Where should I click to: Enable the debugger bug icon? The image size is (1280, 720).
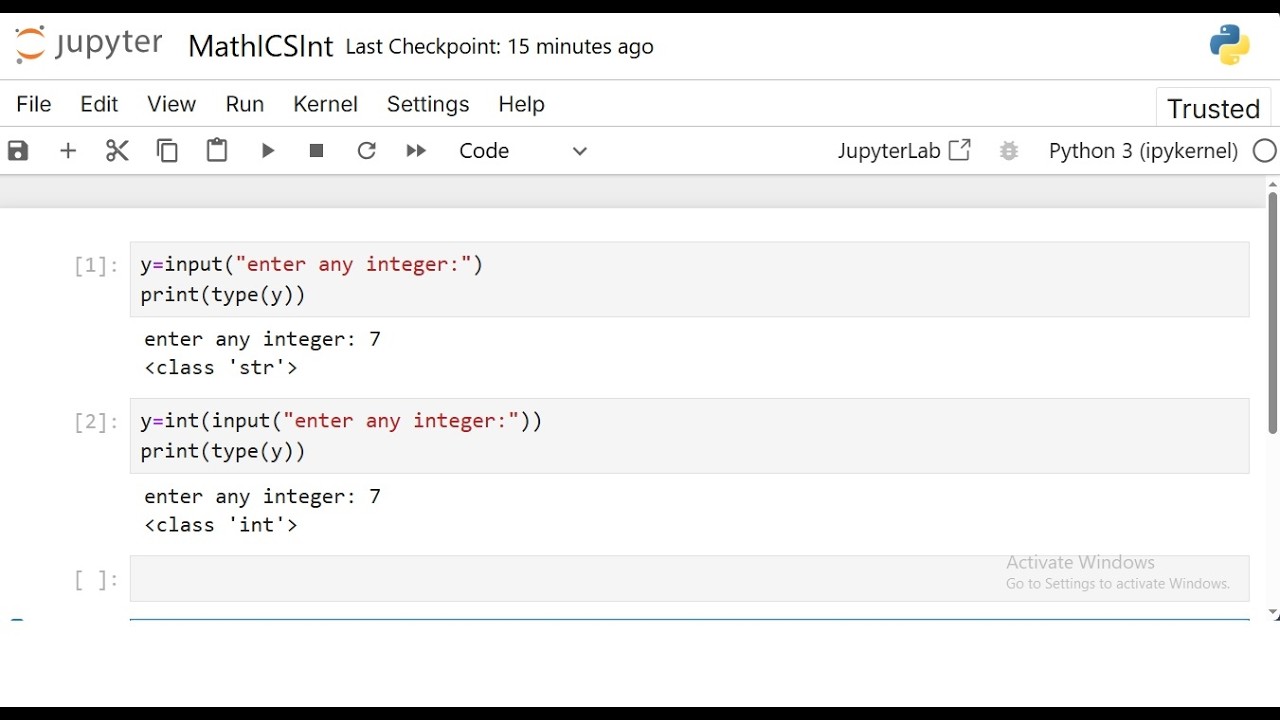[1009, 151]
